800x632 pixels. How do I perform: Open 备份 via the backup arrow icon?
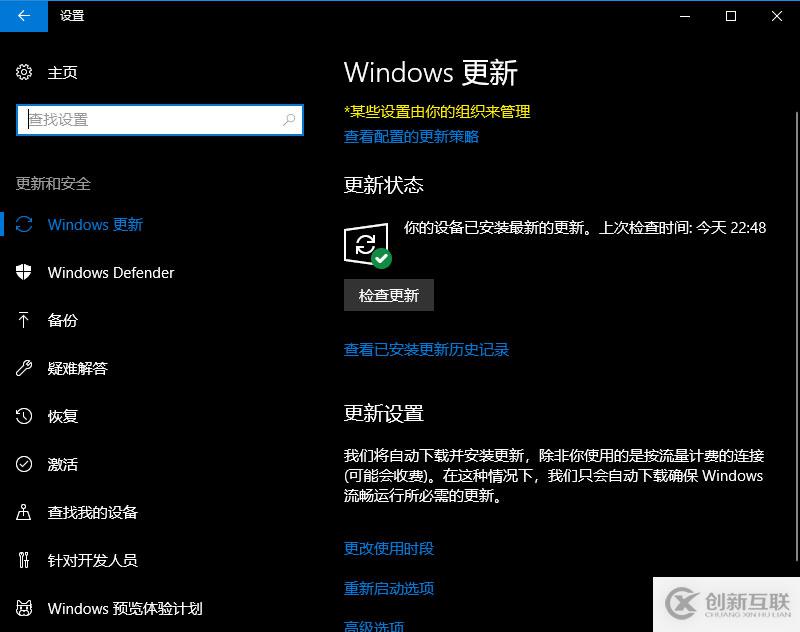point(24,320)
